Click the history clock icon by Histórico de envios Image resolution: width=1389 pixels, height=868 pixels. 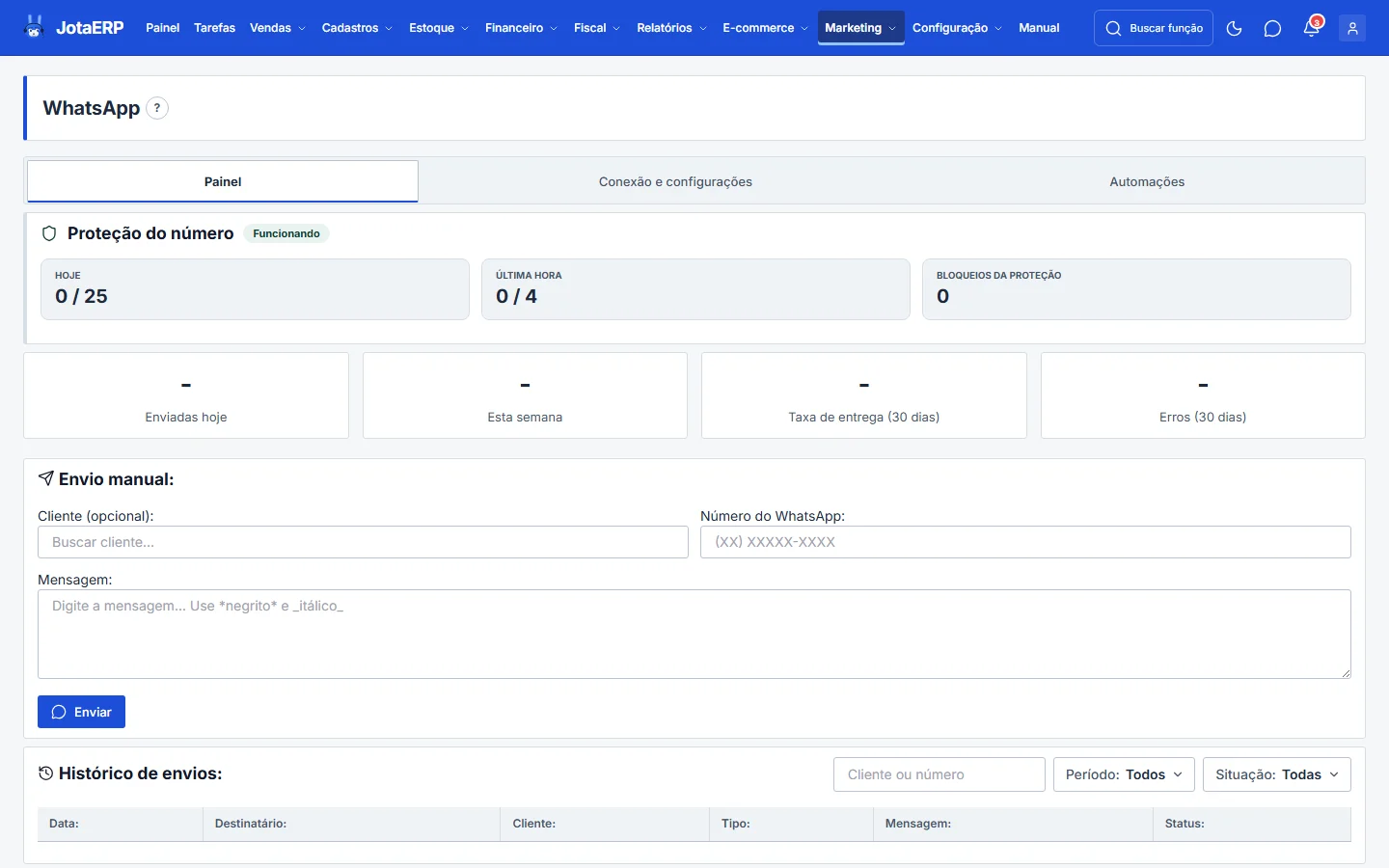coord(45,773)
